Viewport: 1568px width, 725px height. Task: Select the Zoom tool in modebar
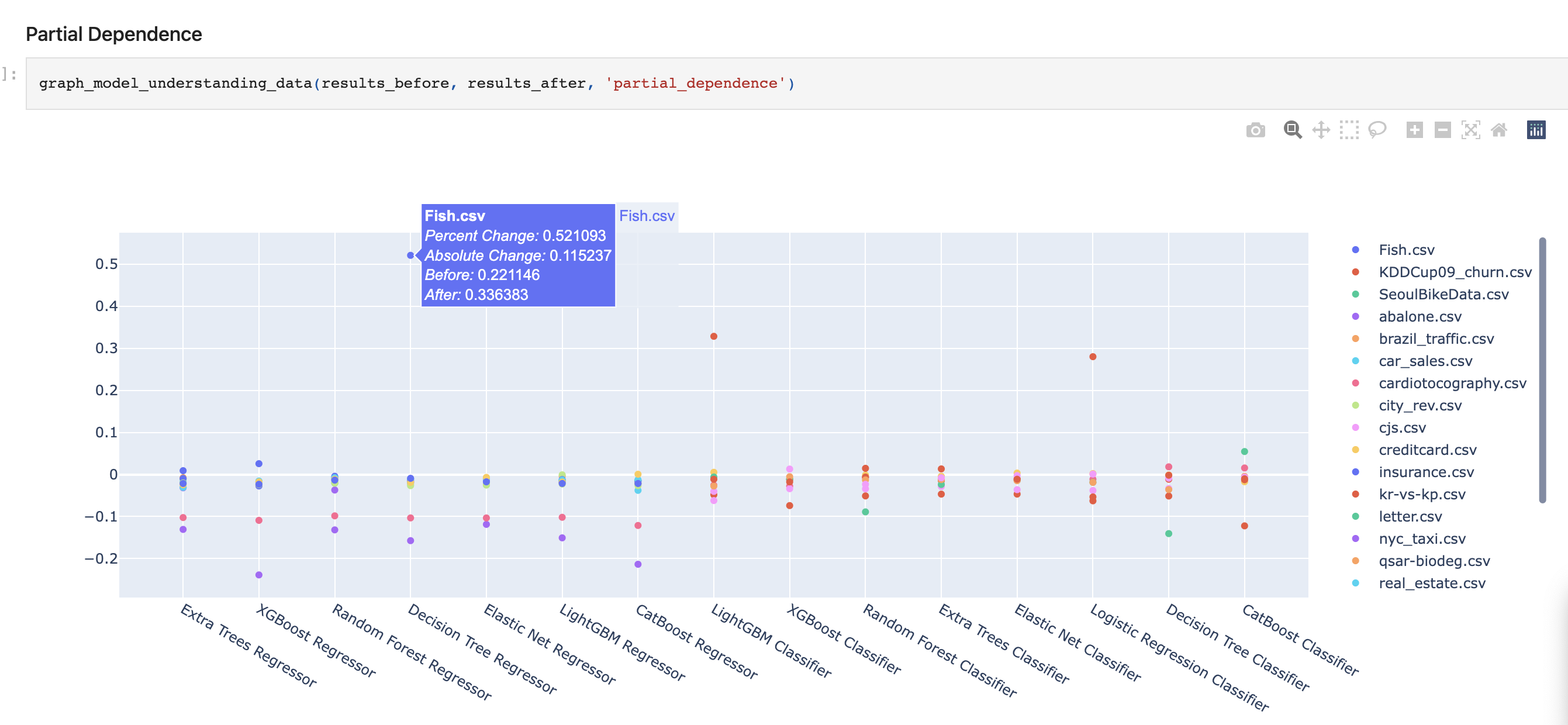tap(1292, 130)
